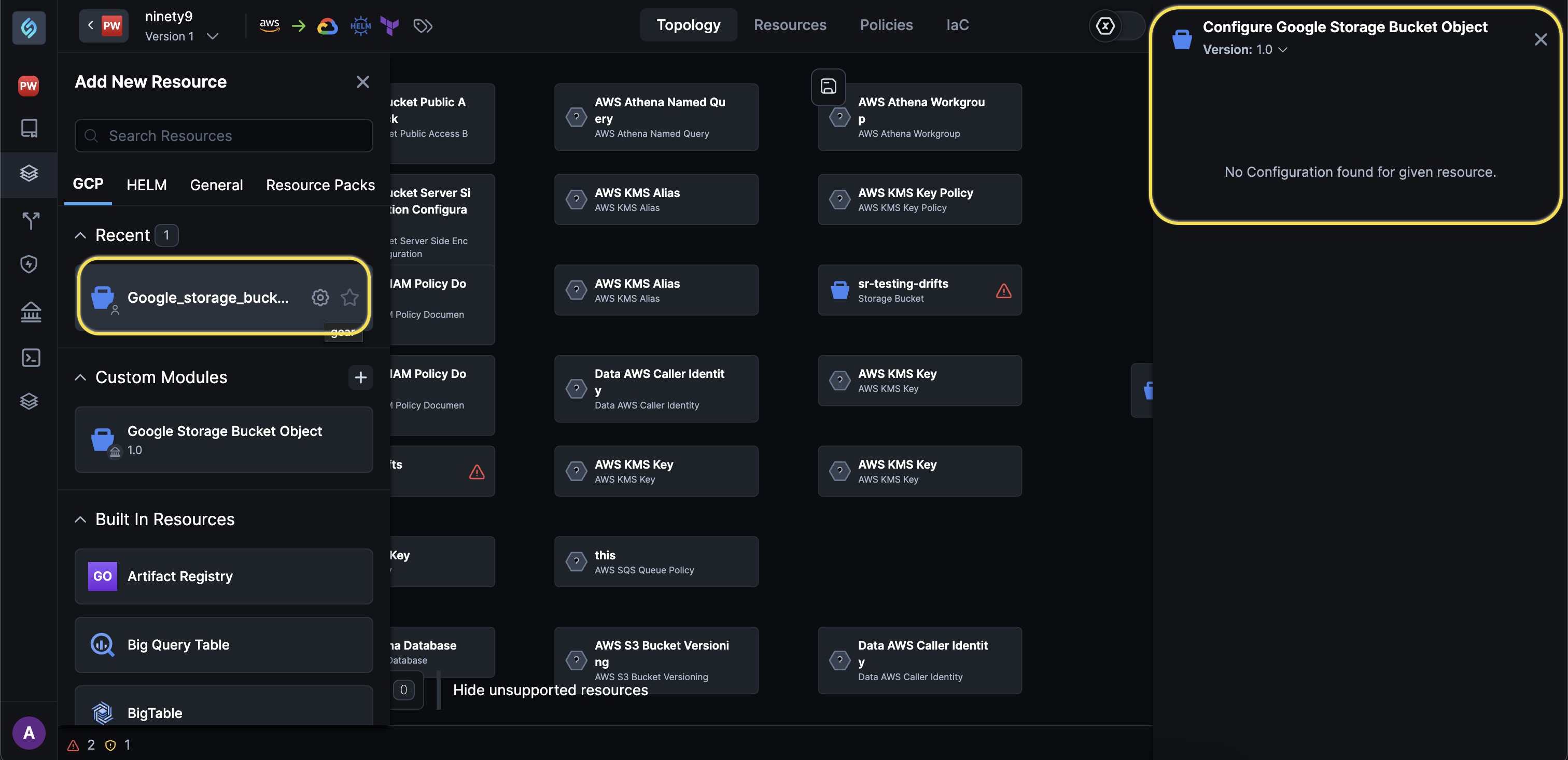
Task: Select the Resource Packs tab
Action: pyautogui.click(x=320, y=185)
